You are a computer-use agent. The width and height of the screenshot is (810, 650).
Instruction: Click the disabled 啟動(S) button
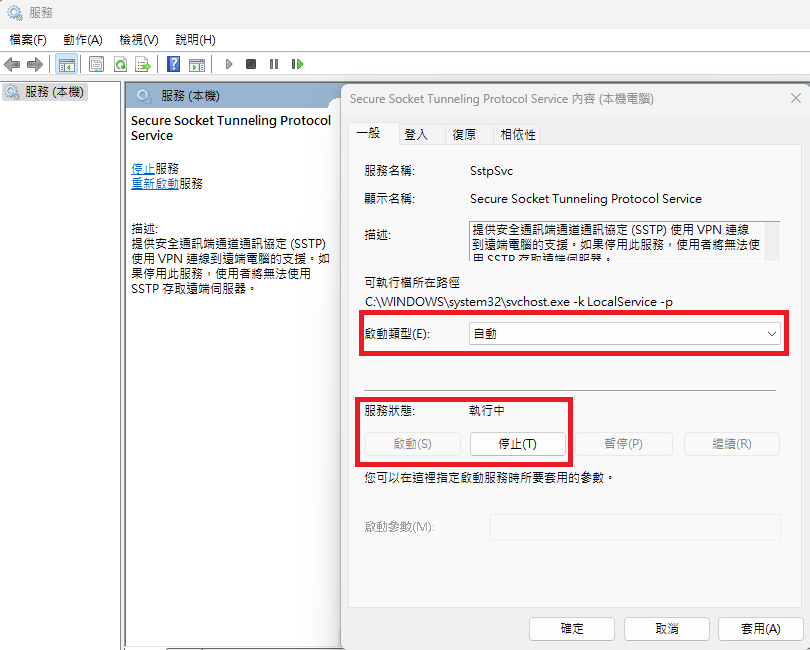tap(413, 444)
